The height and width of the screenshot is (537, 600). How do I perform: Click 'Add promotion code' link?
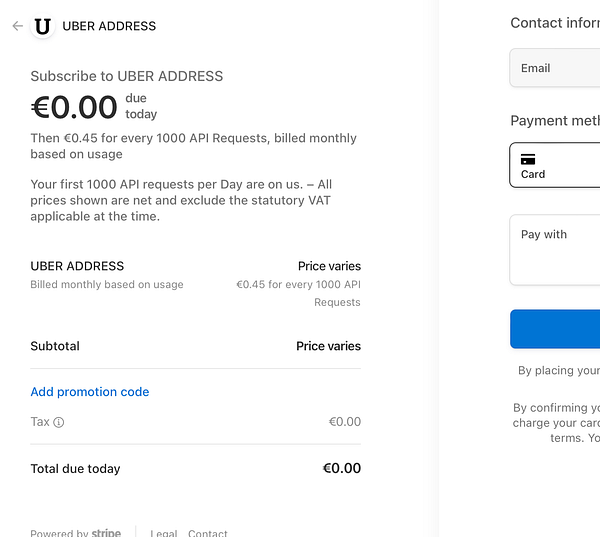pos(90,392)
